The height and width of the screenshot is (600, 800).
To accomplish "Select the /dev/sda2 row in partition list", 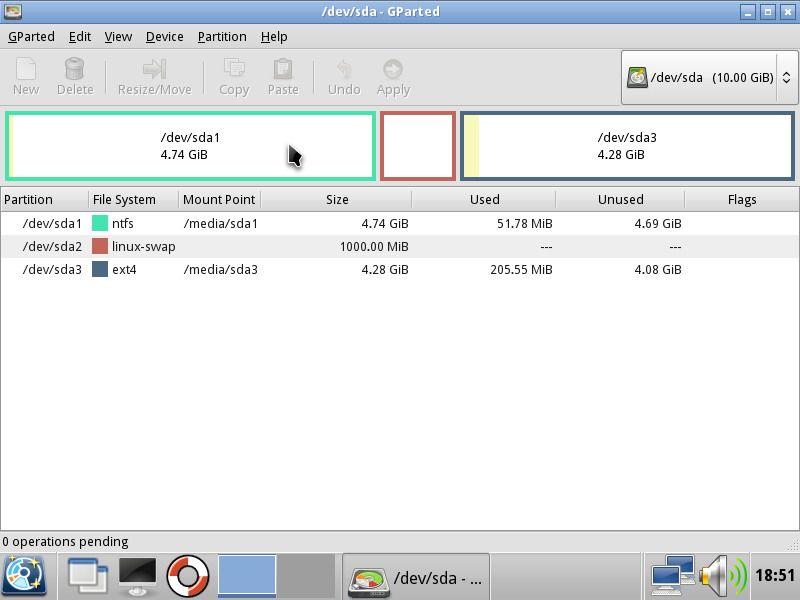I will pyautogui.click(x=399, y=246).
